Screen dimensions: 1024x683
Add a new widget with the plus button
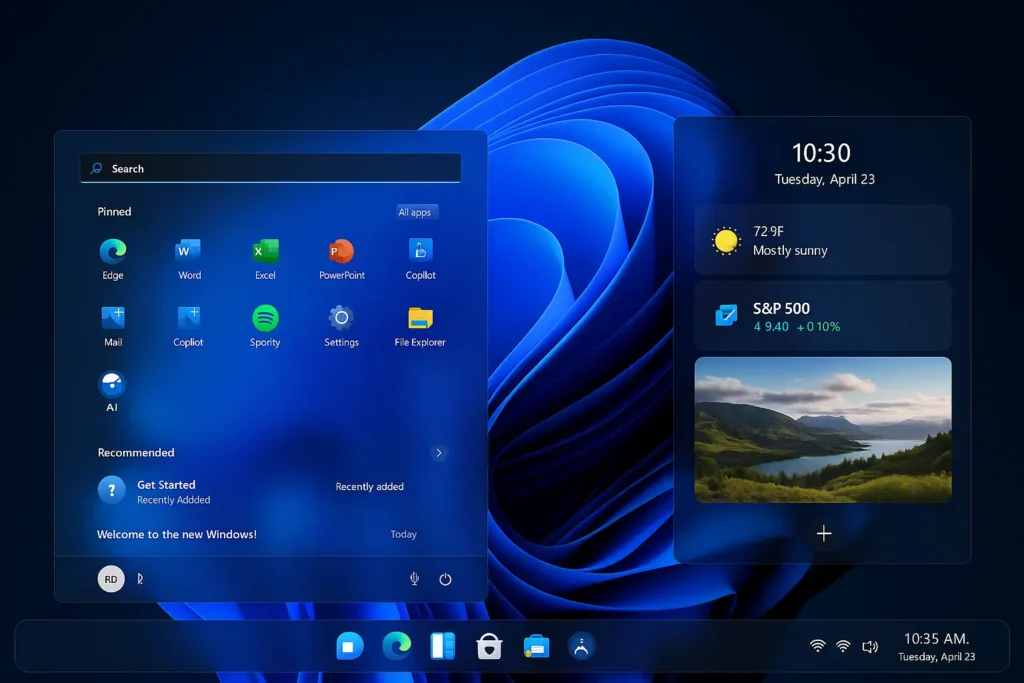click(823, 533)
